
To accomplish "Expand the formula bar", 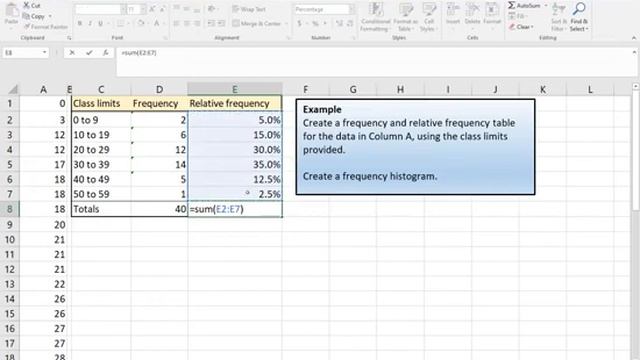I will (x=634, y=52).
